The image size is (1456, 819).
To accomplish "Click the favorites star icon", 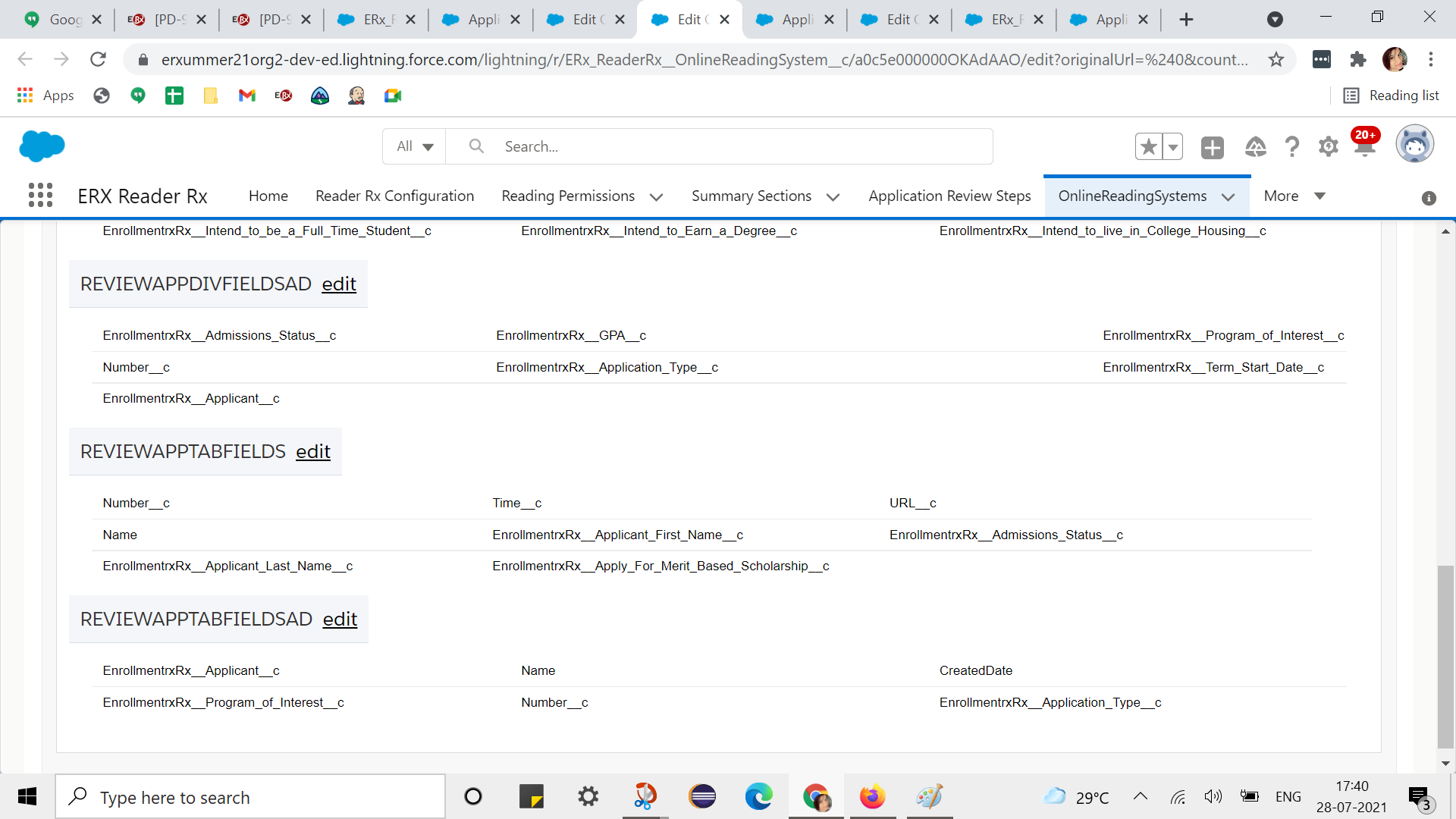I will pos(1148,146).
